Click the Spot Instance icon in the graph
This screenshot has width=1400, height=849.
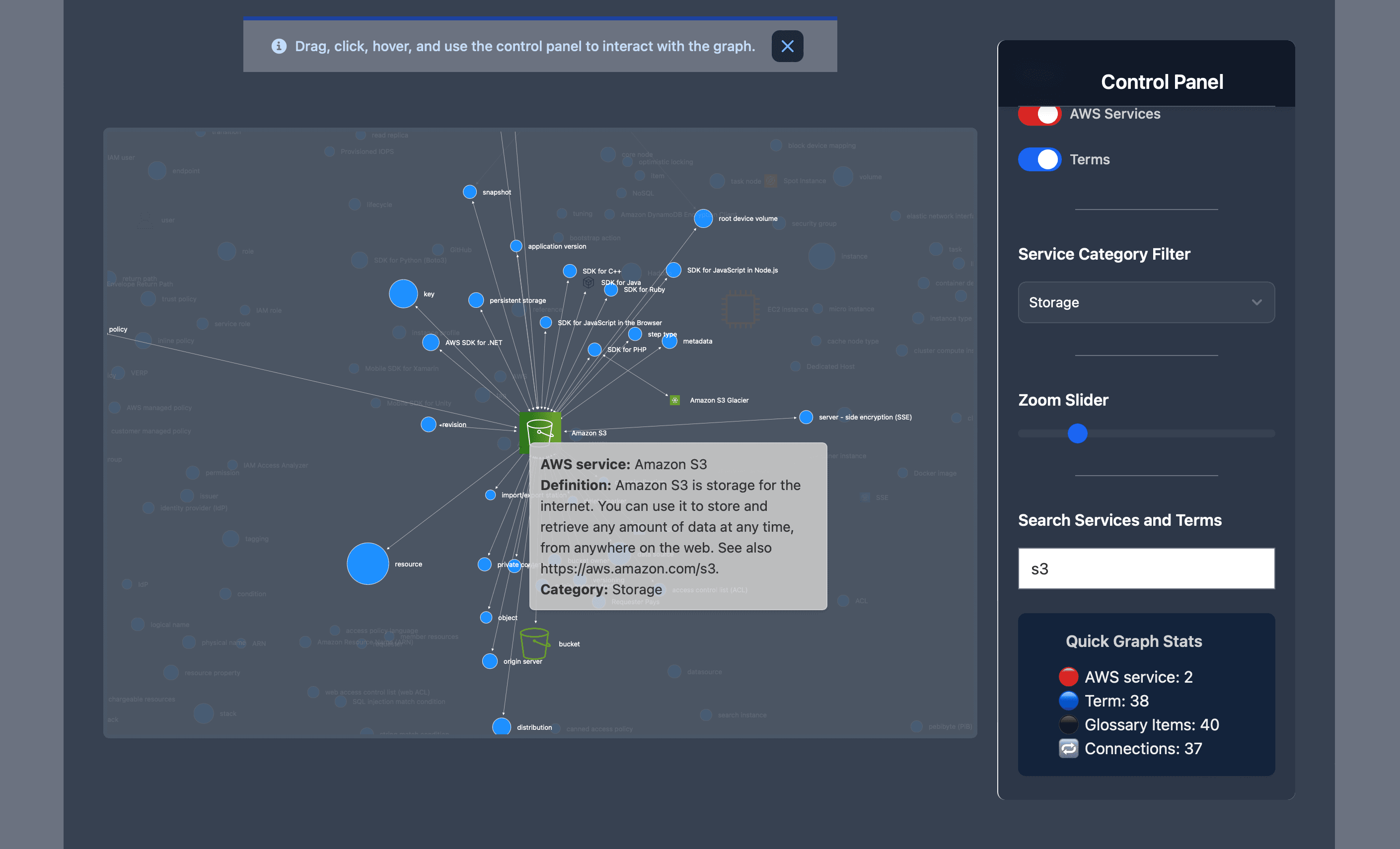tap(770, 180)
